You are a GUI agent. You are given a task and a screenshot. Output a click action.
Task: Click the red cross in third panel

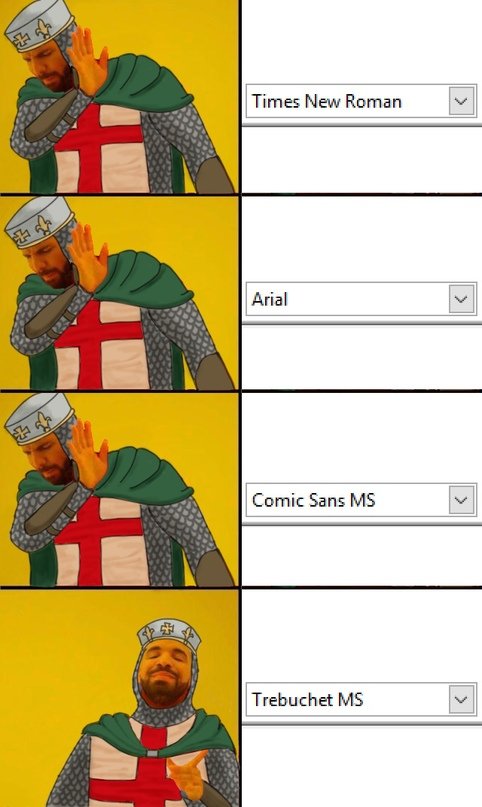click(x=100, y=540)
